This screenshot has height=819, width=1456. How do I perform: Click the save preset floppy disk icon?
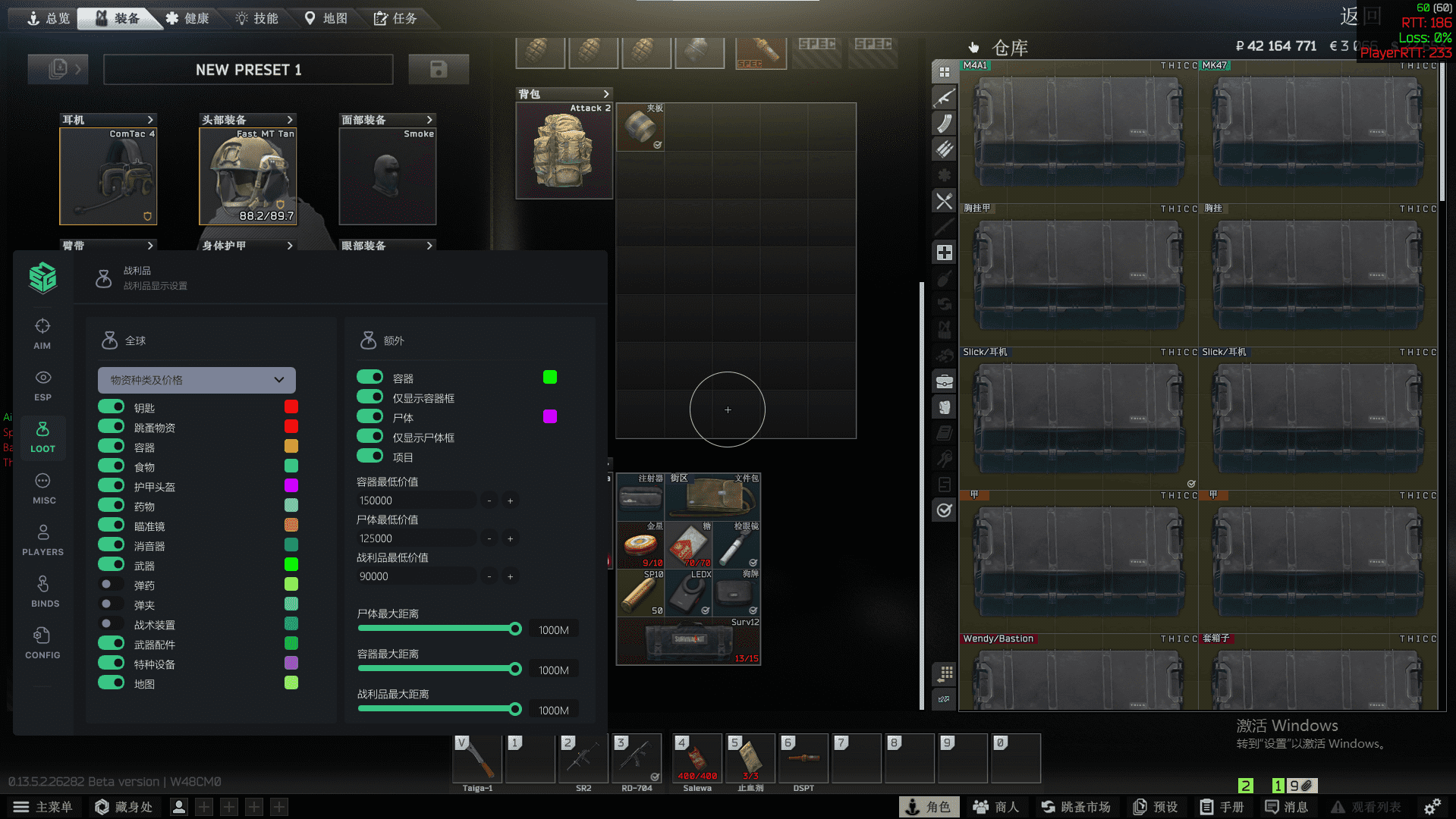coord(438,70)
